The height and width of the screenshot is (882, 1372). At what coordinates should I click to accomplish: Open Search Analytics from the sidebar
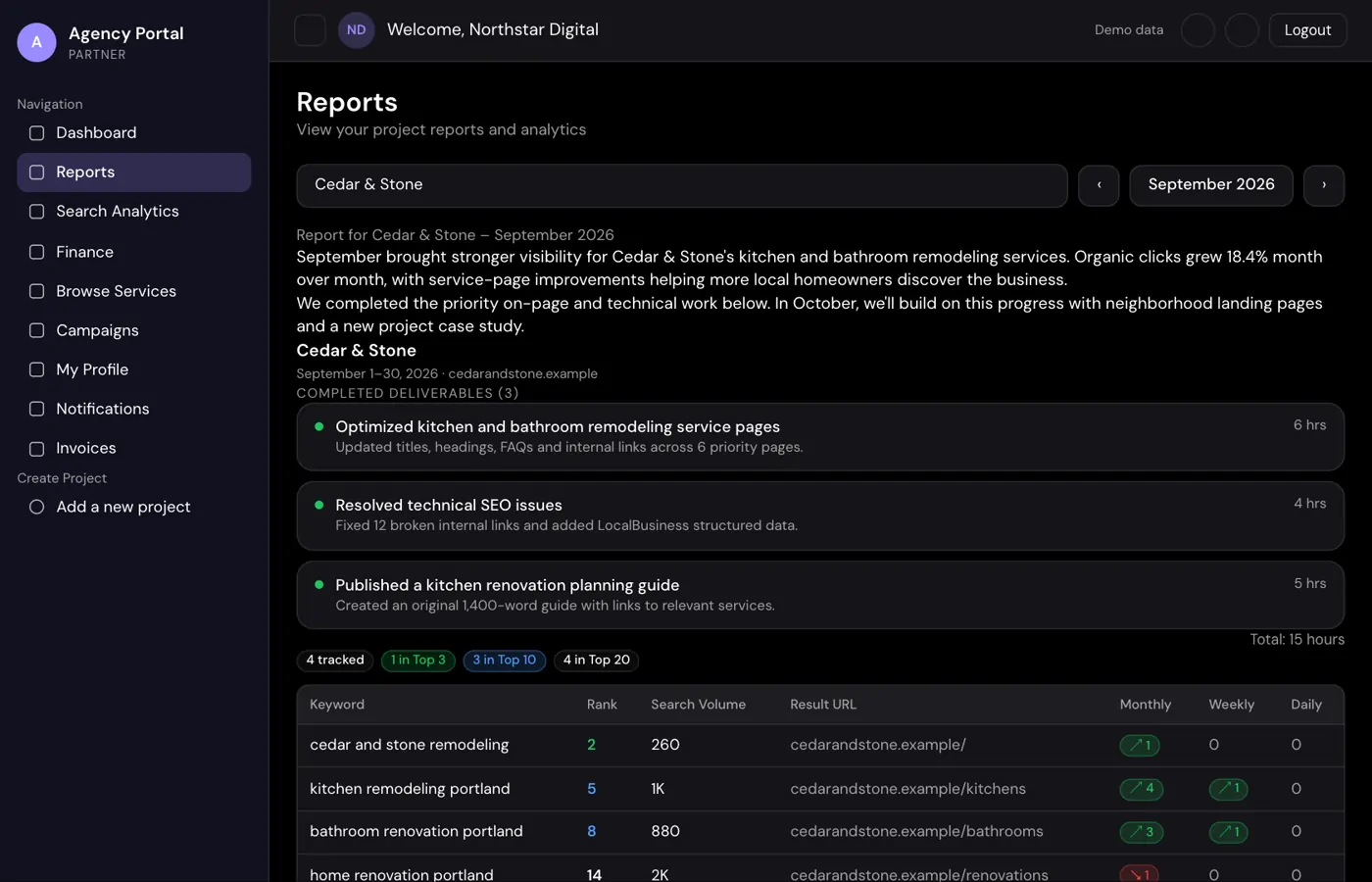[134, 212]
